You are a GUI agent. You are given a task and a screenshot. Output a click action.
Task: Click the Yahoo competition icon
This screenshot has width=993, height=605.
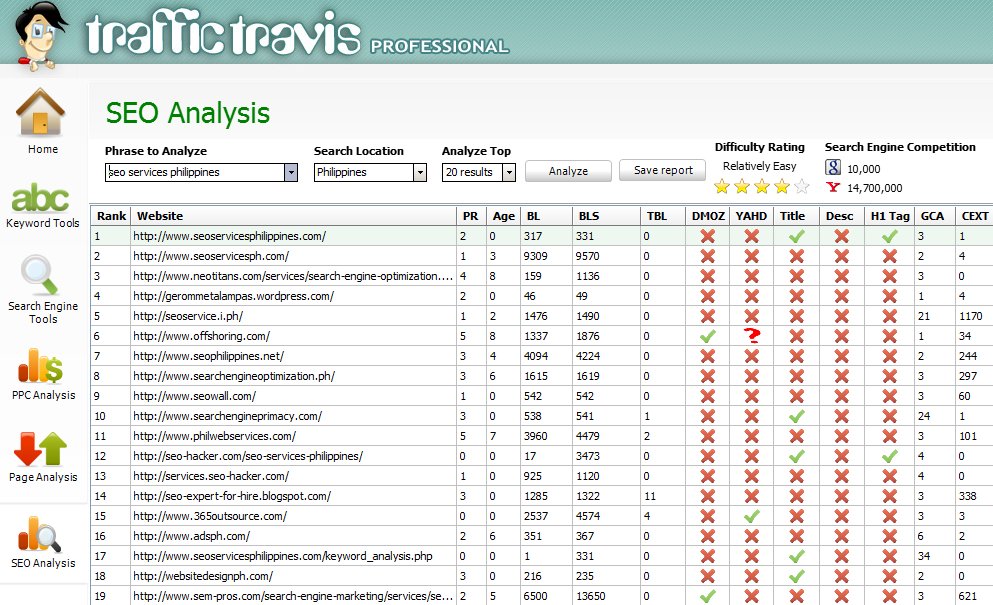(833, 187)
